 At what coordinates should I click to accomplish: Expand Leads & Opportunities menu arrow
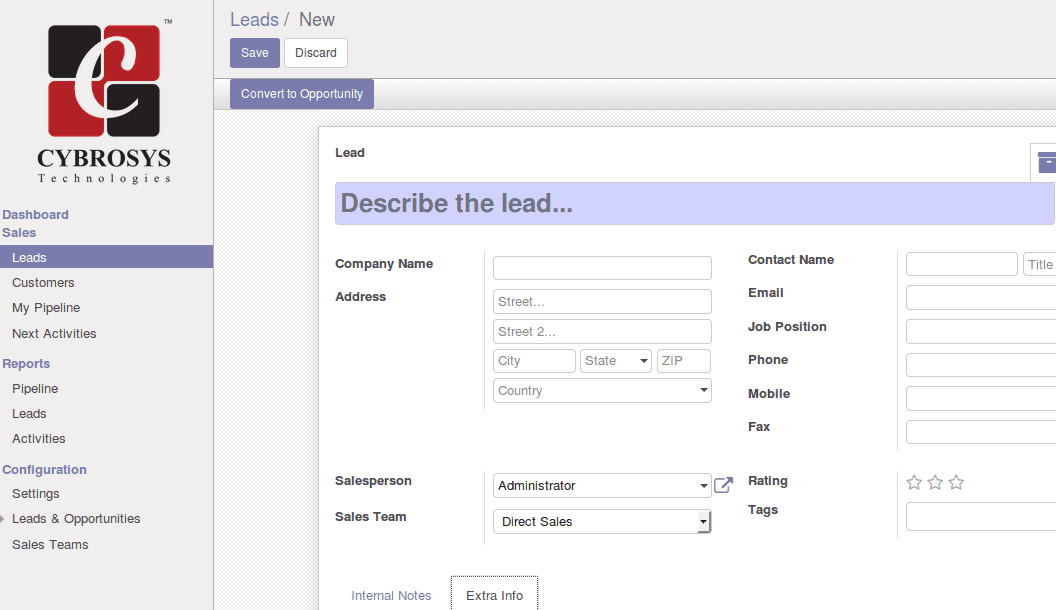tap(3, 519)
